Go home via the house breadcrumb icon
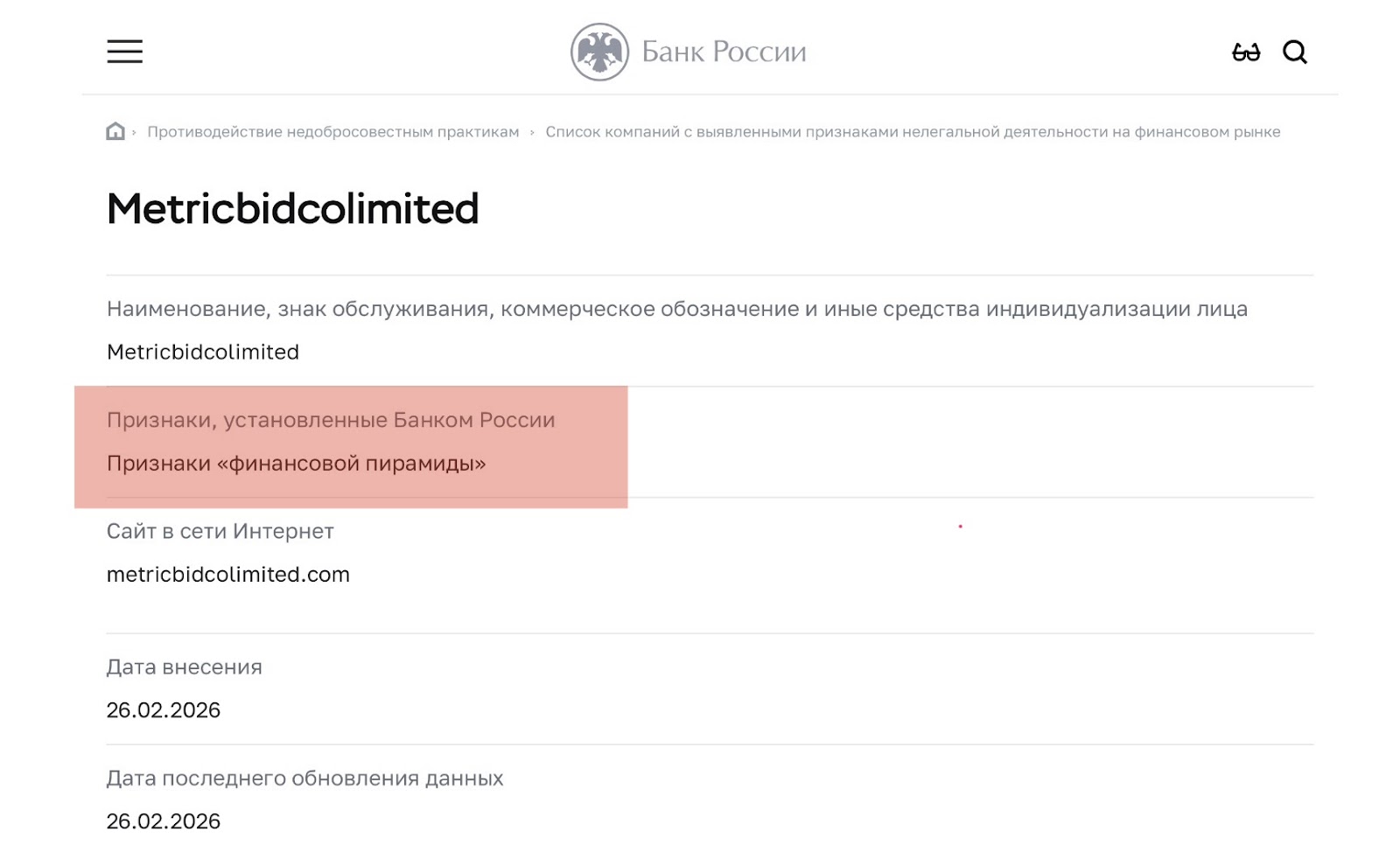Viewport: 1400px width, 845px height. 115,132
